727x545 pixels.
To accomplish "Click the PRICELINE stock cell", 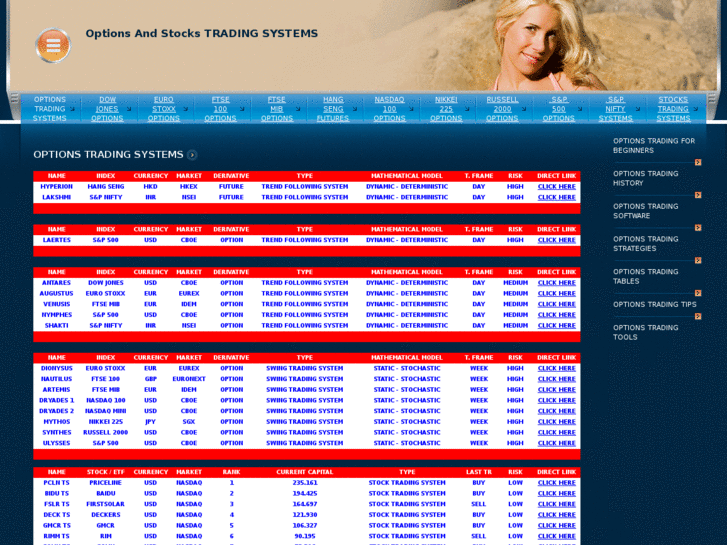I will pyautogui.click(x=106, y=483).
